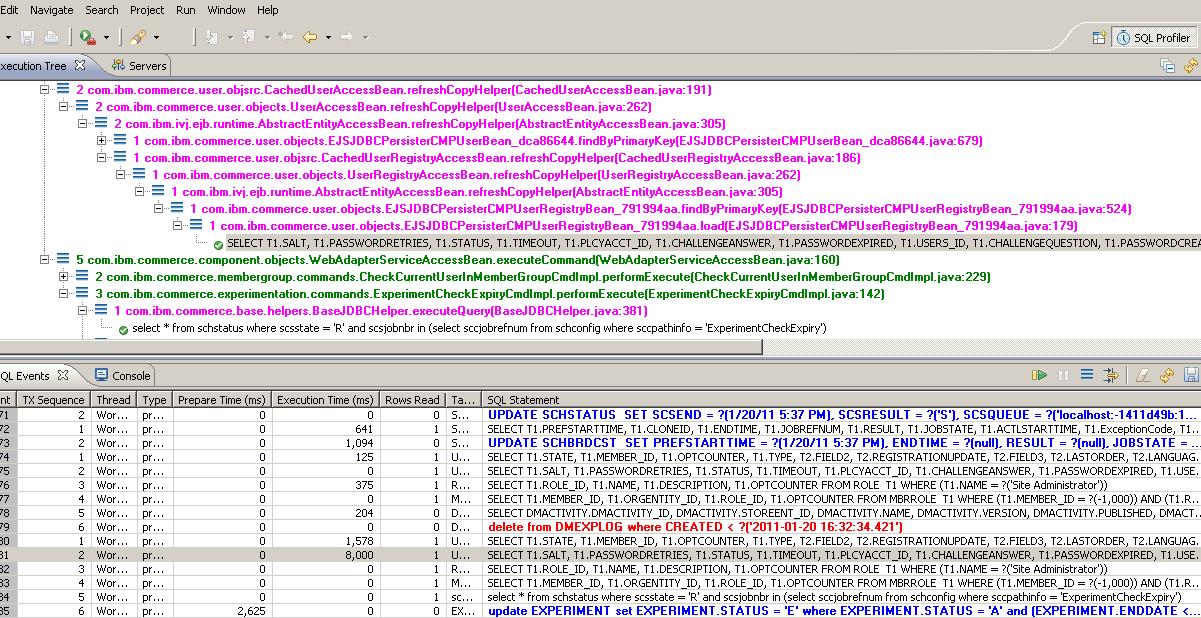Screen dimensions: 1201x618
Task: Click the Run External Tools icon
Action: [87, 37]
